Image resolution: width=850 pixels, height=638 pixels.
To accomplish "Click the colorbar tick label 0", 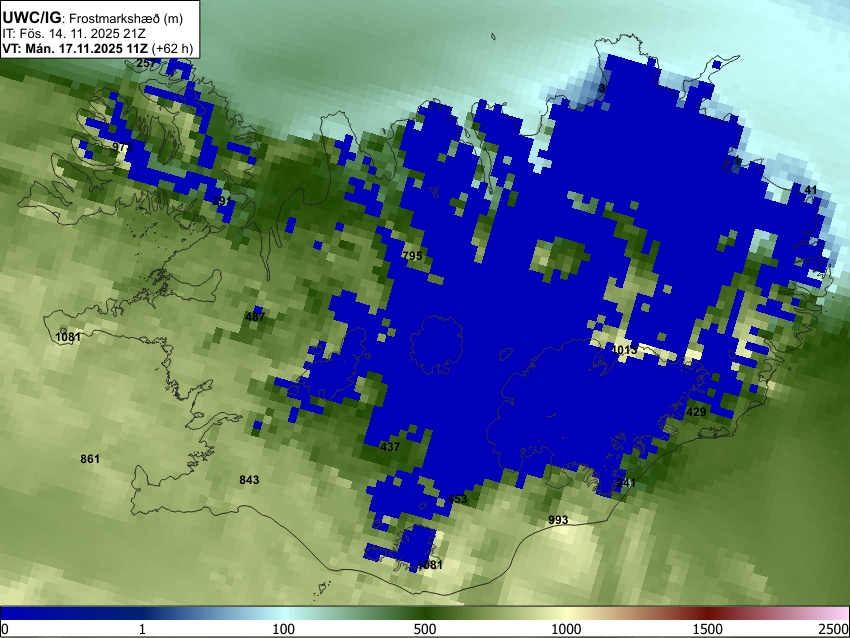I will 5,629.
